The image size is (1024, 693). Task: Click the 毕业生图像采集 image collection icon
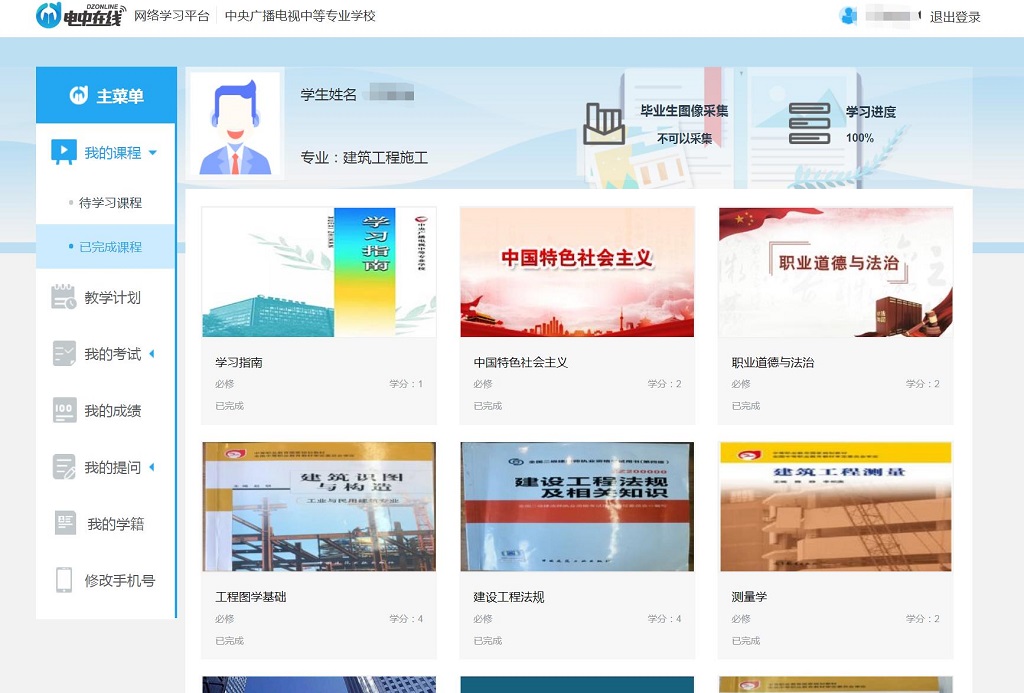tap(604, 122)
